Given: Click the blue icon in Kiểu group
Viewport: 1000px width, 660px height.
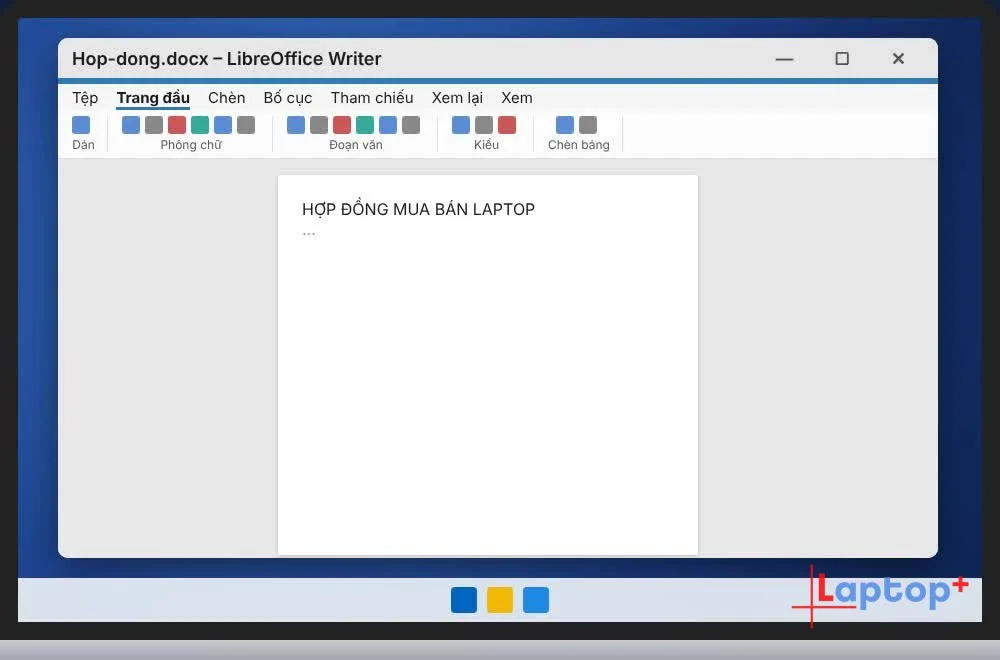Looking at the screenshot, I should click(x=460, y=125).
